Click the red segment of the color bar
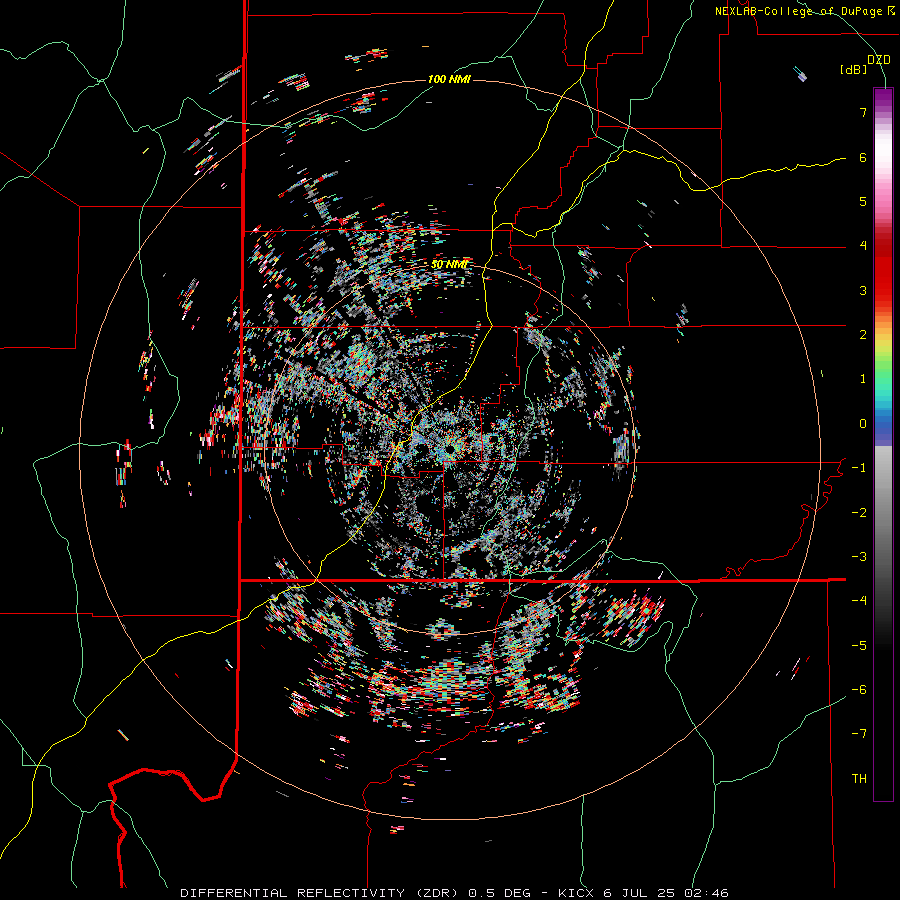 883,276
